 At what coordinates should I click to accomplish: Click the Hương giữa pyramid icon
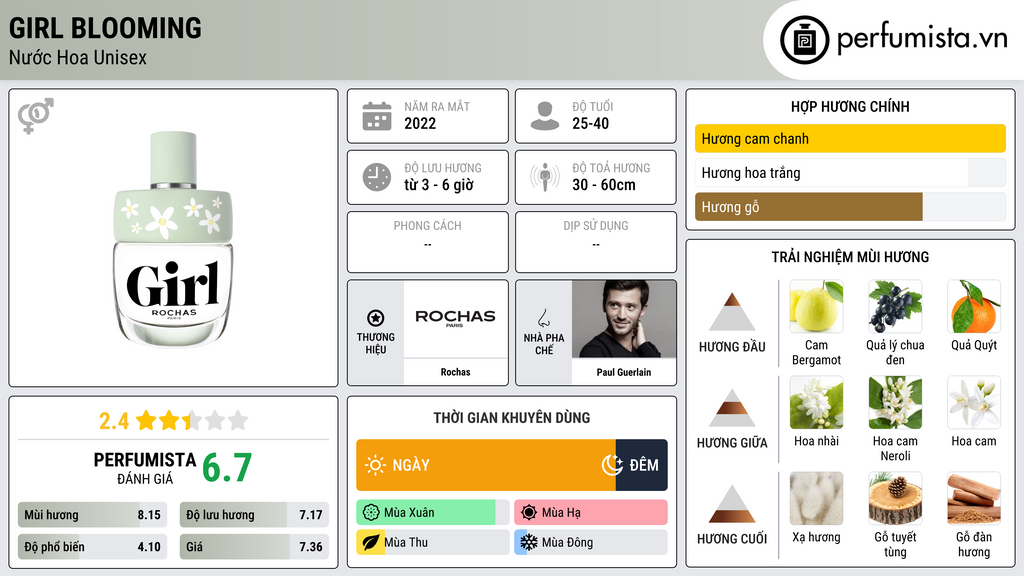click(x=732, y=408)
